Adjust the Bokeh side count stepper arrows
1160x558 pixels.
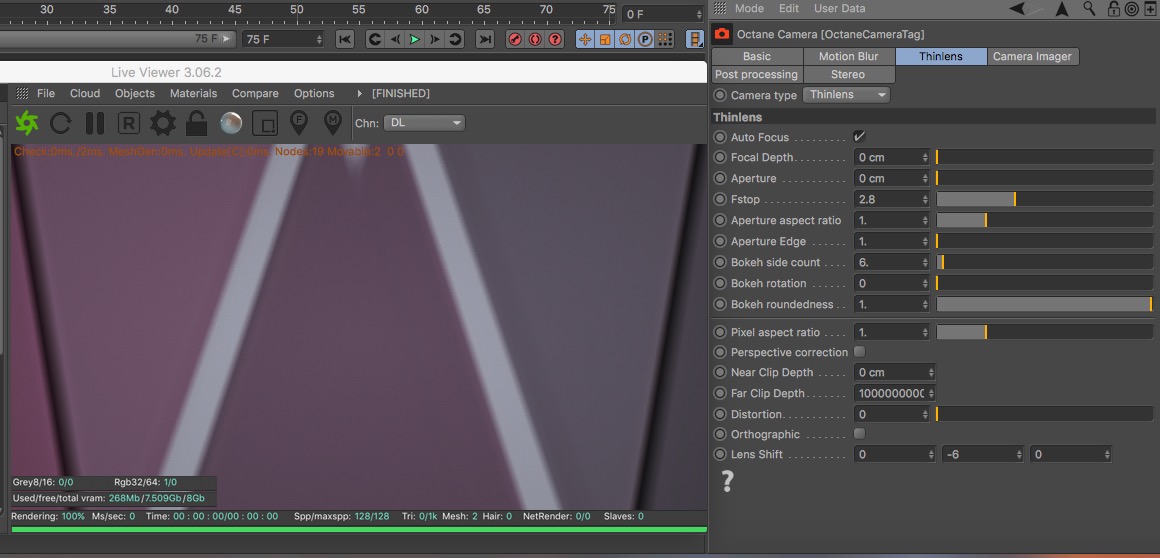(x=925, y=262)
